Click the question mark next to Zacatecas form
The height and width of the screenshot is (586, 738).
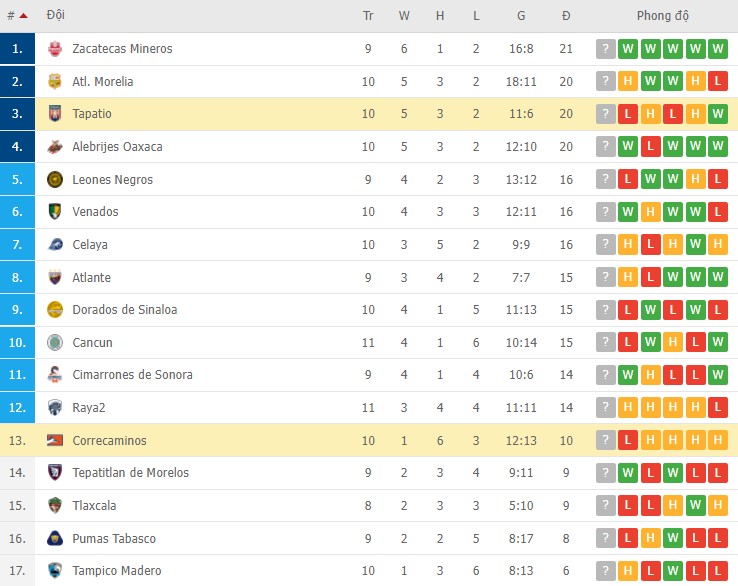tap(606, 49)
